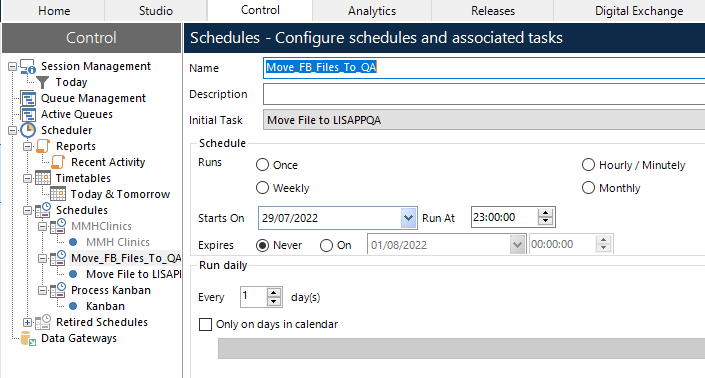Click the schedule Name input field

(x=484, y=67)
